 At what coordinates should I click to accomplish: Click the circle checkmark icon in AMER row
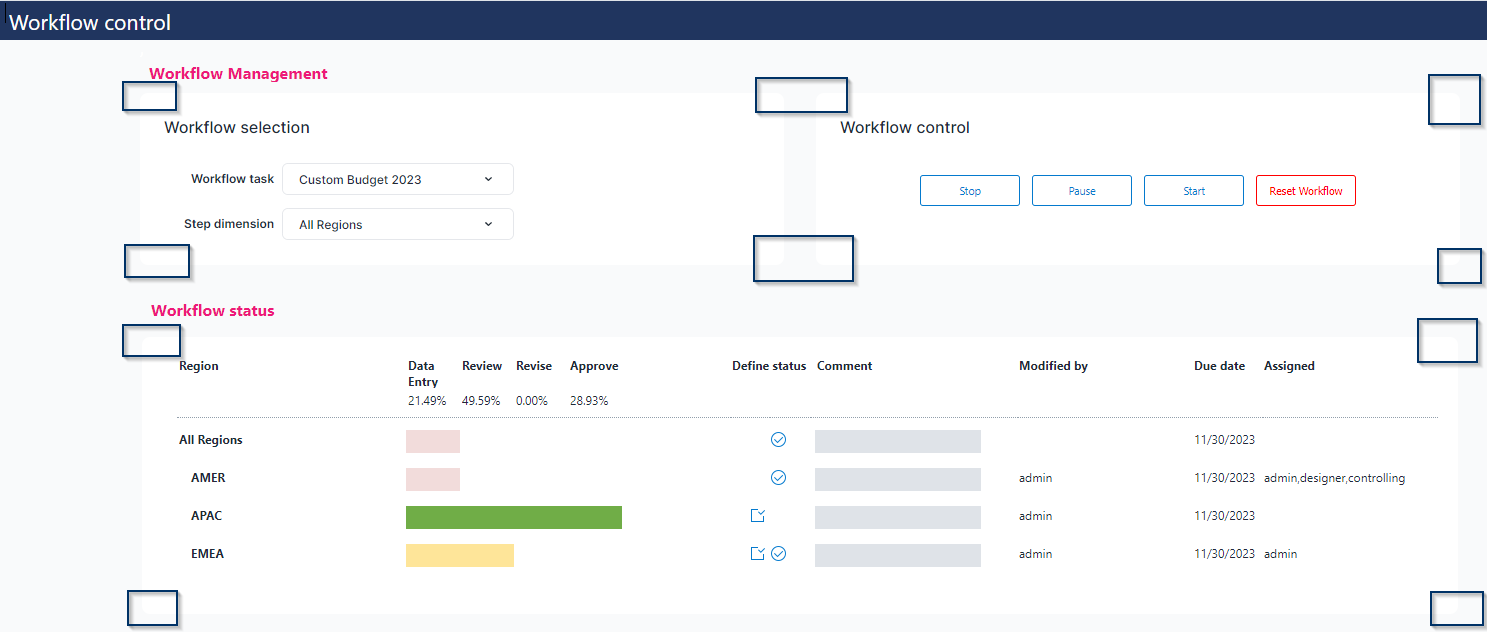778,478
